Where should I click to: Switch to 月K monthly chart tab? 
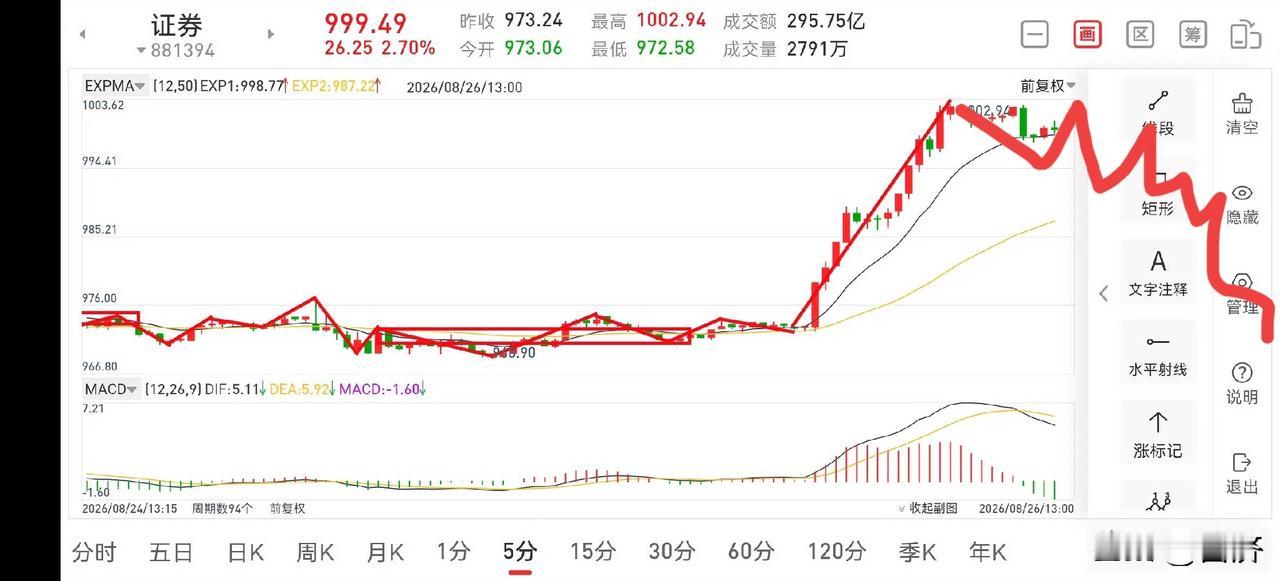pyautogui.click(x=385, y=551)
